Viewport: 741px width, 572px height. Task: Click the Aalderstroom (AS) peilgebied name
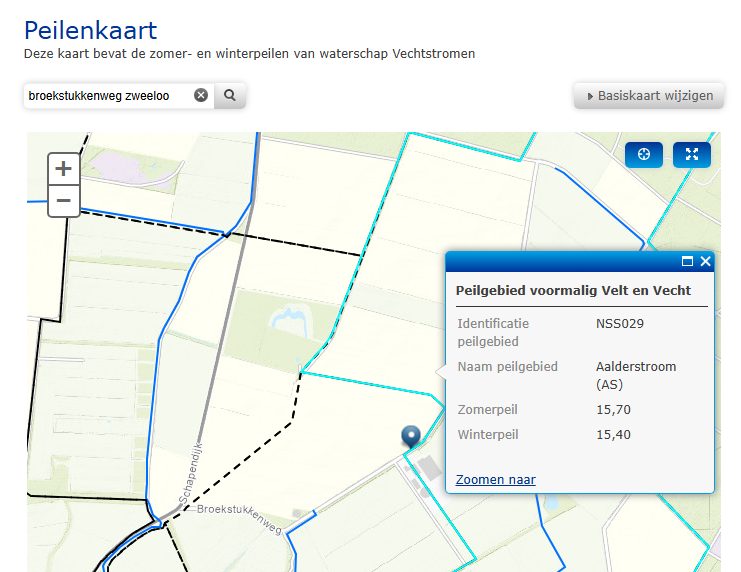pyautogui.click(x=636, y=375)
